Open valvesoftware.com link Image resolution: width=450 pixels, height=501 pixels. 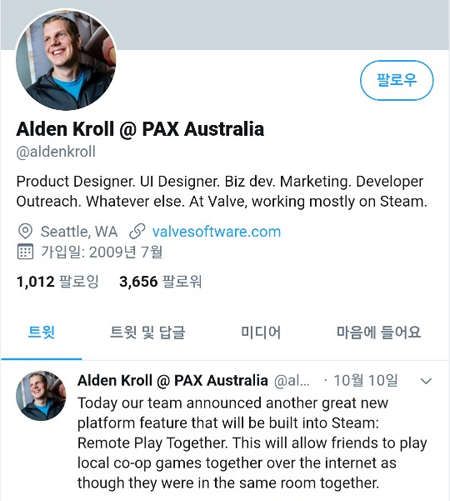(x=217, y=232)
